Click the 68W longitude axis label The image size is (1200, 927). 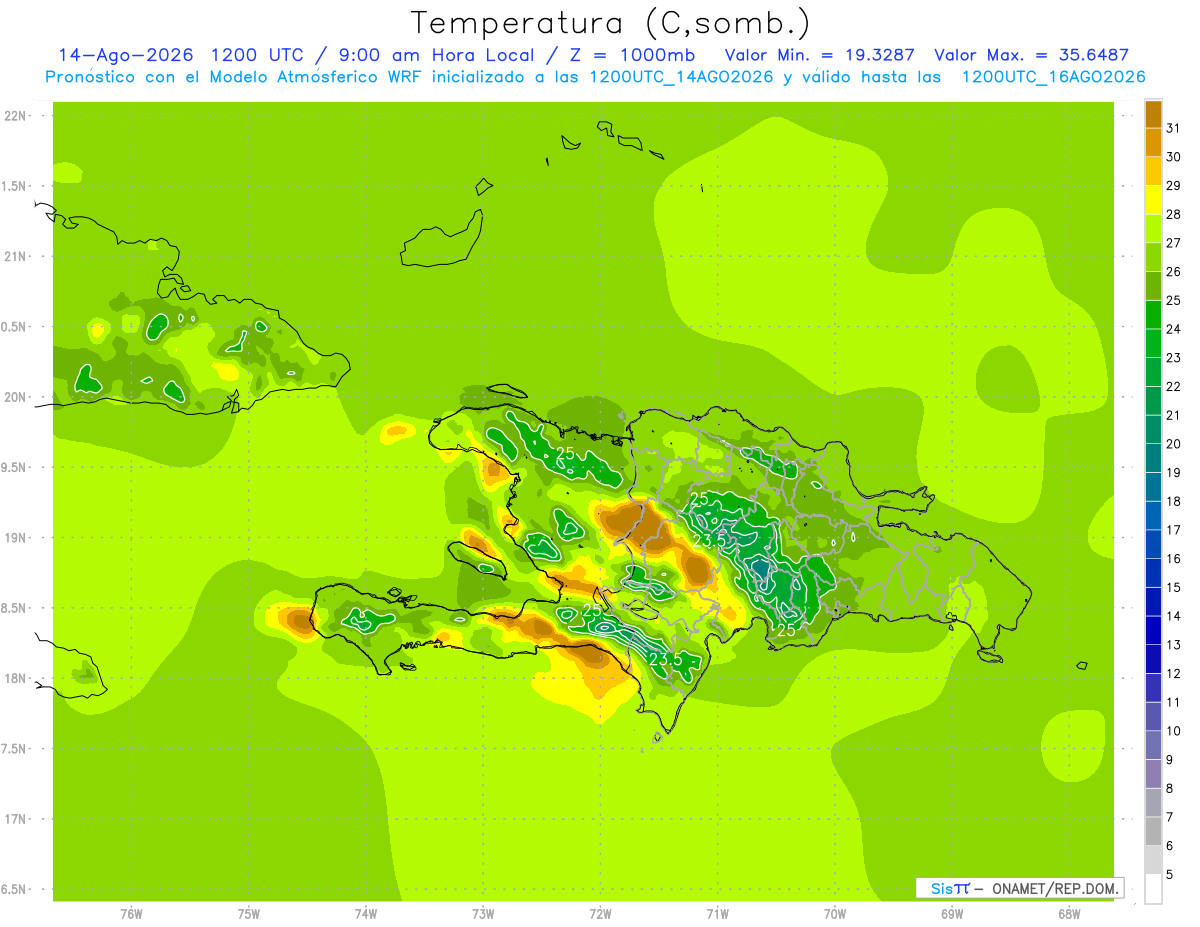coord(1069,914)
